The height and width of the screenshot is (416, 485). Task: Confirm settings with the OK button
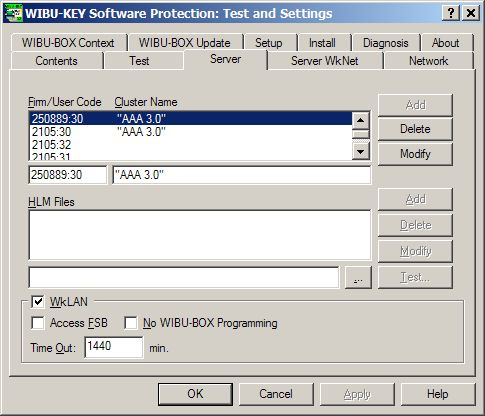click(195, 394)
